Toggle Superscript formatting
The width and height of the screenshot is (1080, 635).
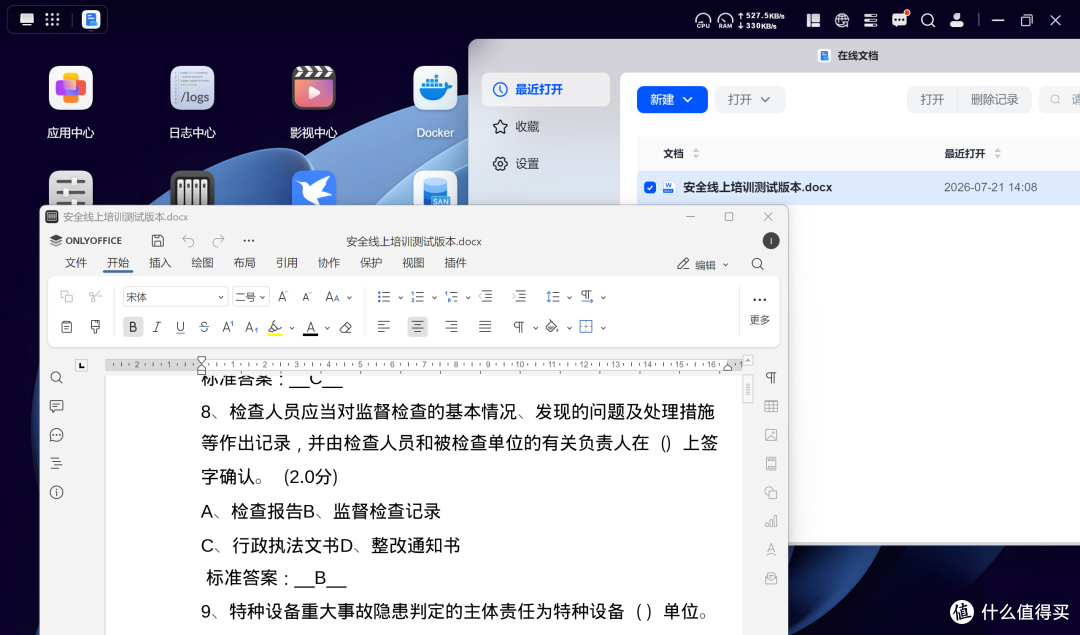tap(228, 326)
